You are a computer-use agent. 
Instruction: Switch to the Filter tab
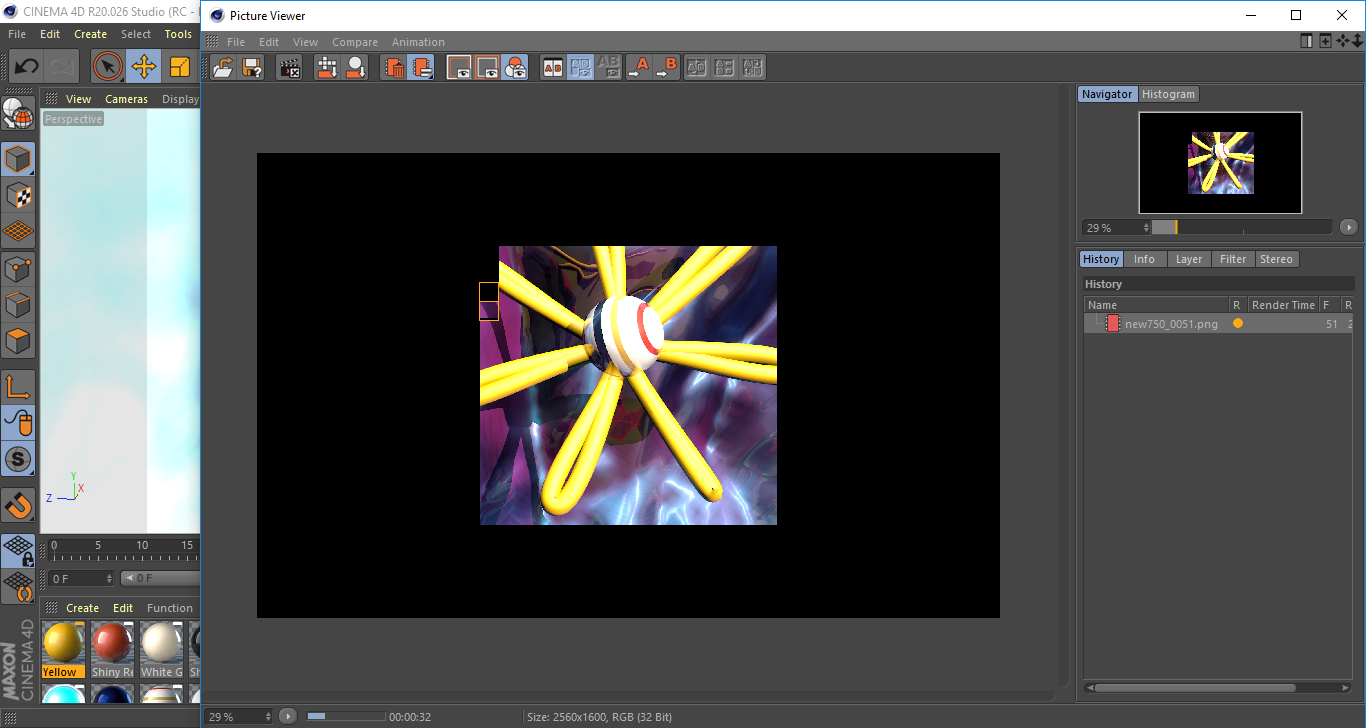pyautogui.click(x=1233, y=258)
